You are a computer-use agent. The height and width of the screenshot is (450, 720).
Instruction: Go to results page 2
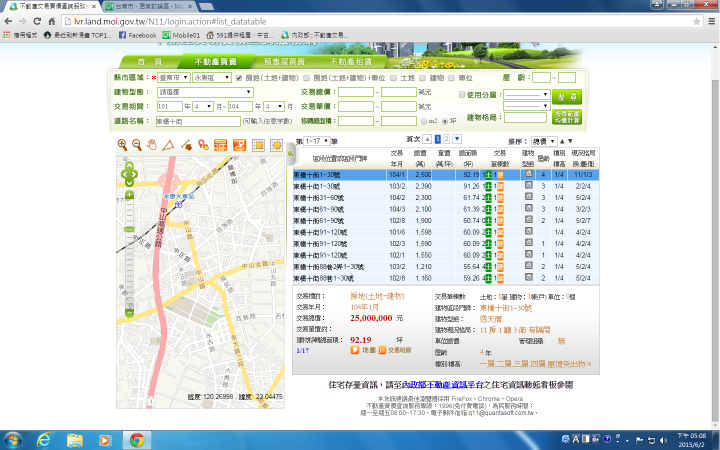pos(446,139)
